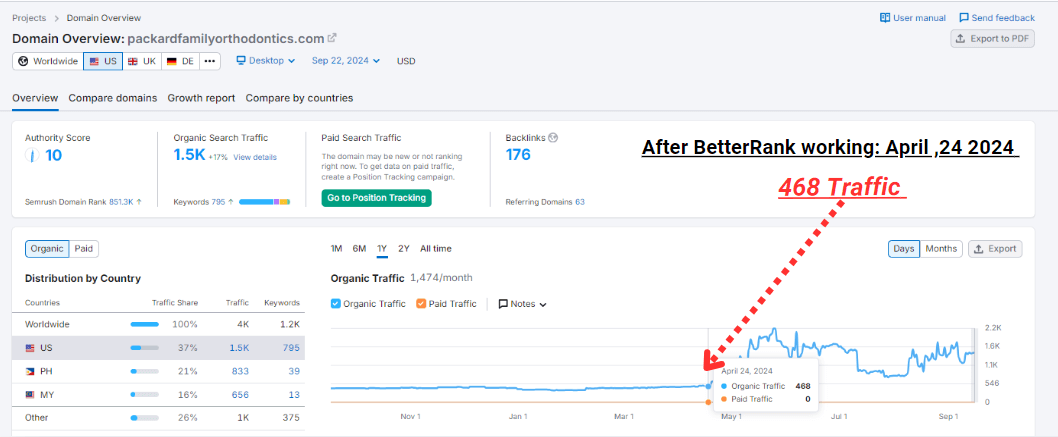Click the Worldwide row in country table
Viewport: 1058px width, 437px height.
[158, 324]
